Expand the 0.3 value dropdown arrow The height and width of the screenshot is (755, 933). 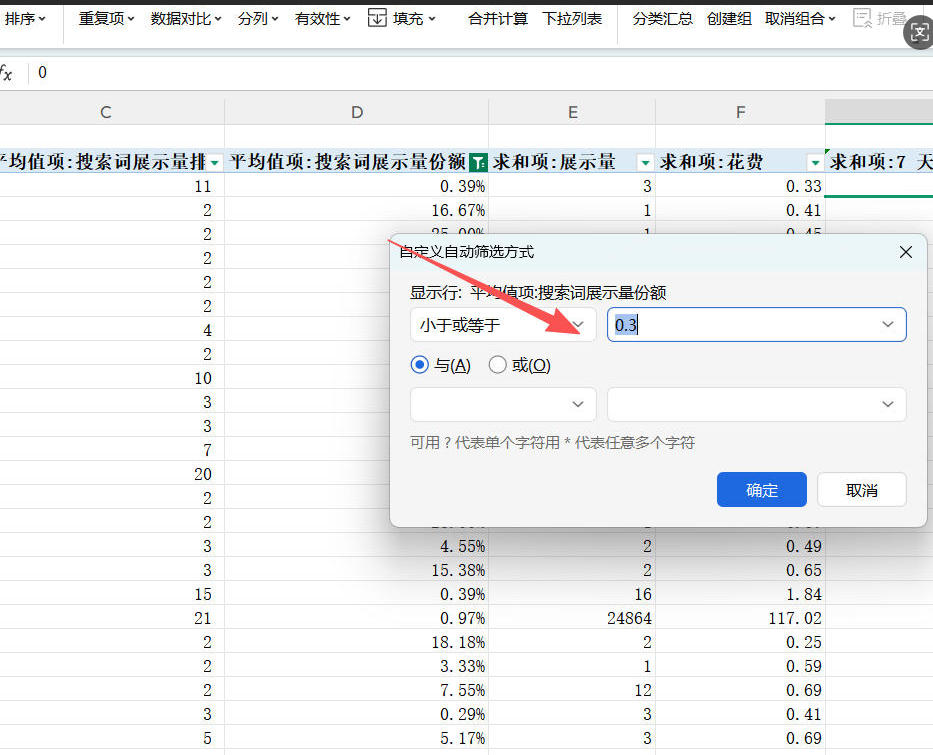pos(887,324)
